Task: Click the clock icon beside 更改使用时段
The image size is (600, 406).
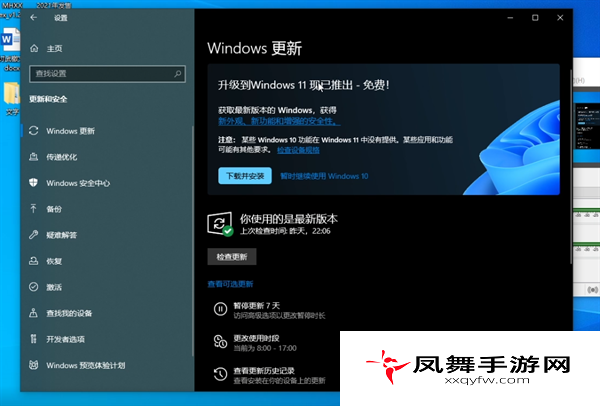Action: (x=220, y=342)
